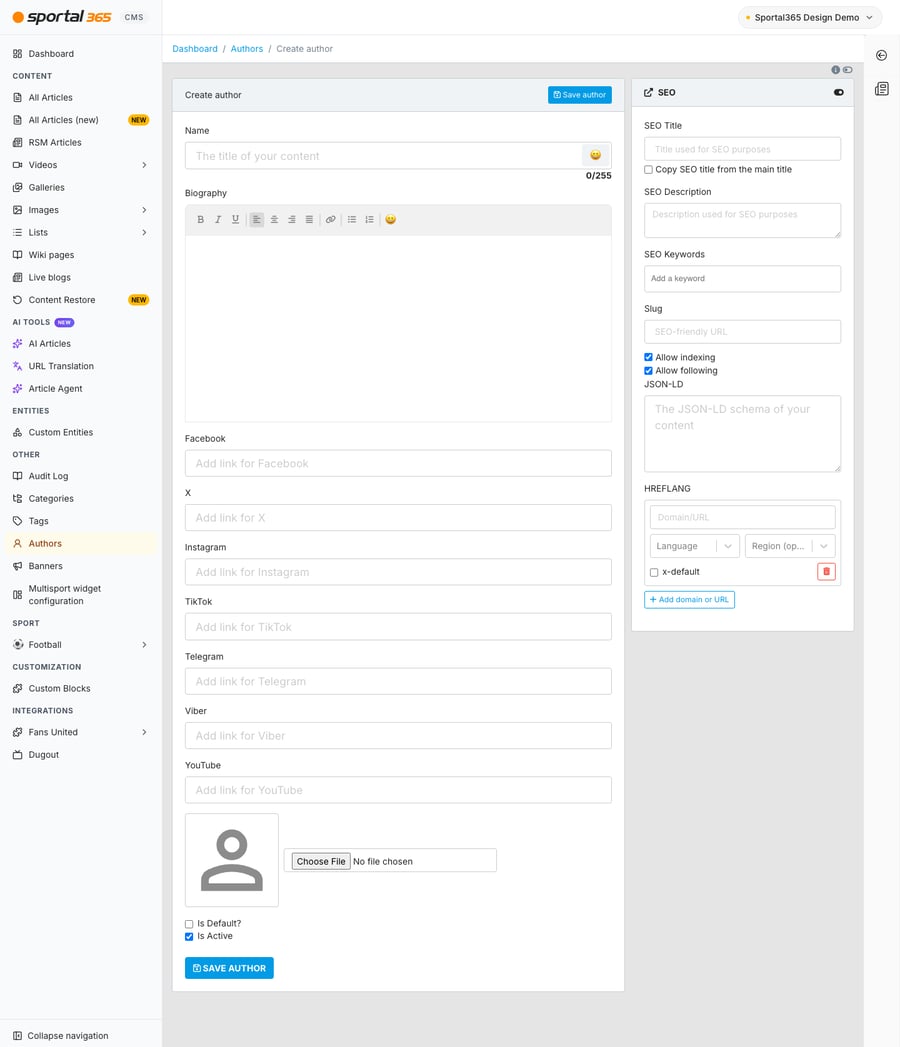Focus the Slug input field
Viewport: 900px width, 1047px height.
point(742,332)
